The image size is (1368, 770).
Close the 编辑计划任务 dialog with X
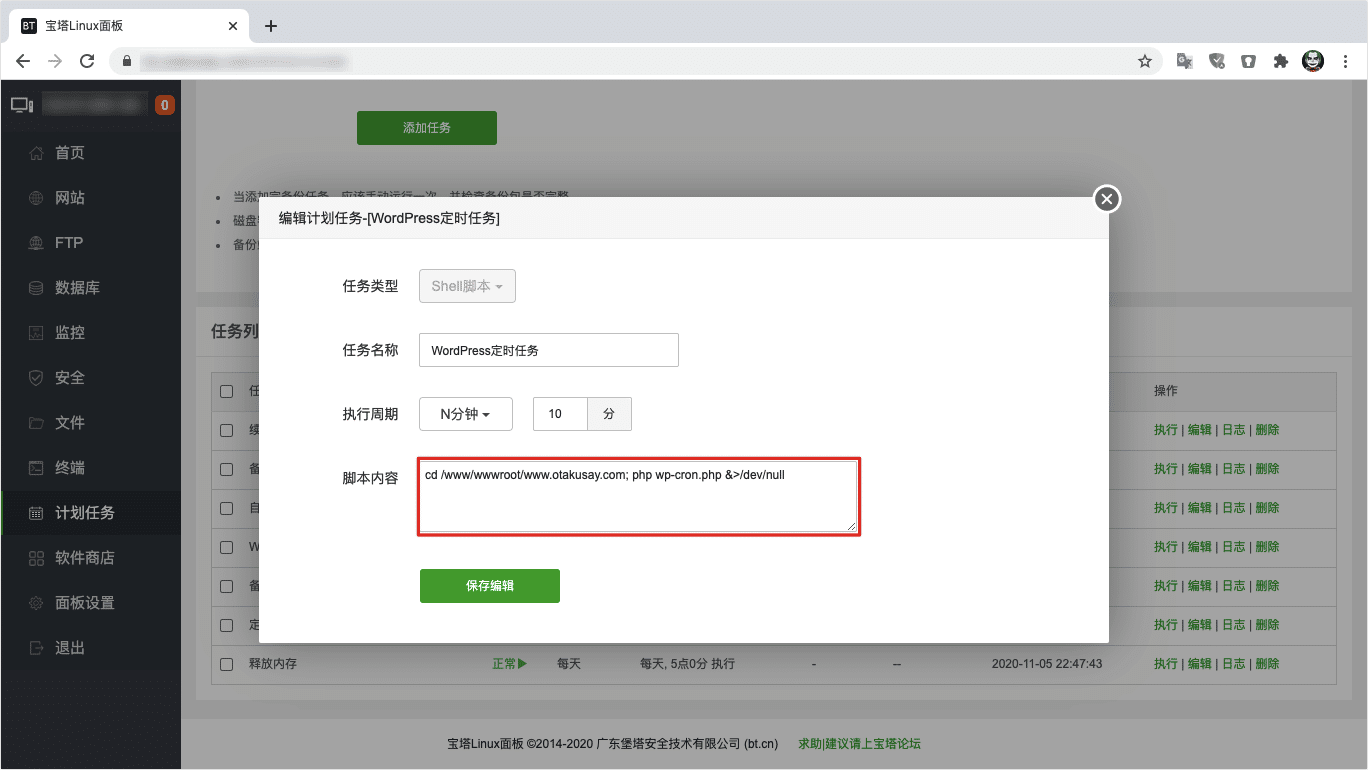[x=1106, y=199]
